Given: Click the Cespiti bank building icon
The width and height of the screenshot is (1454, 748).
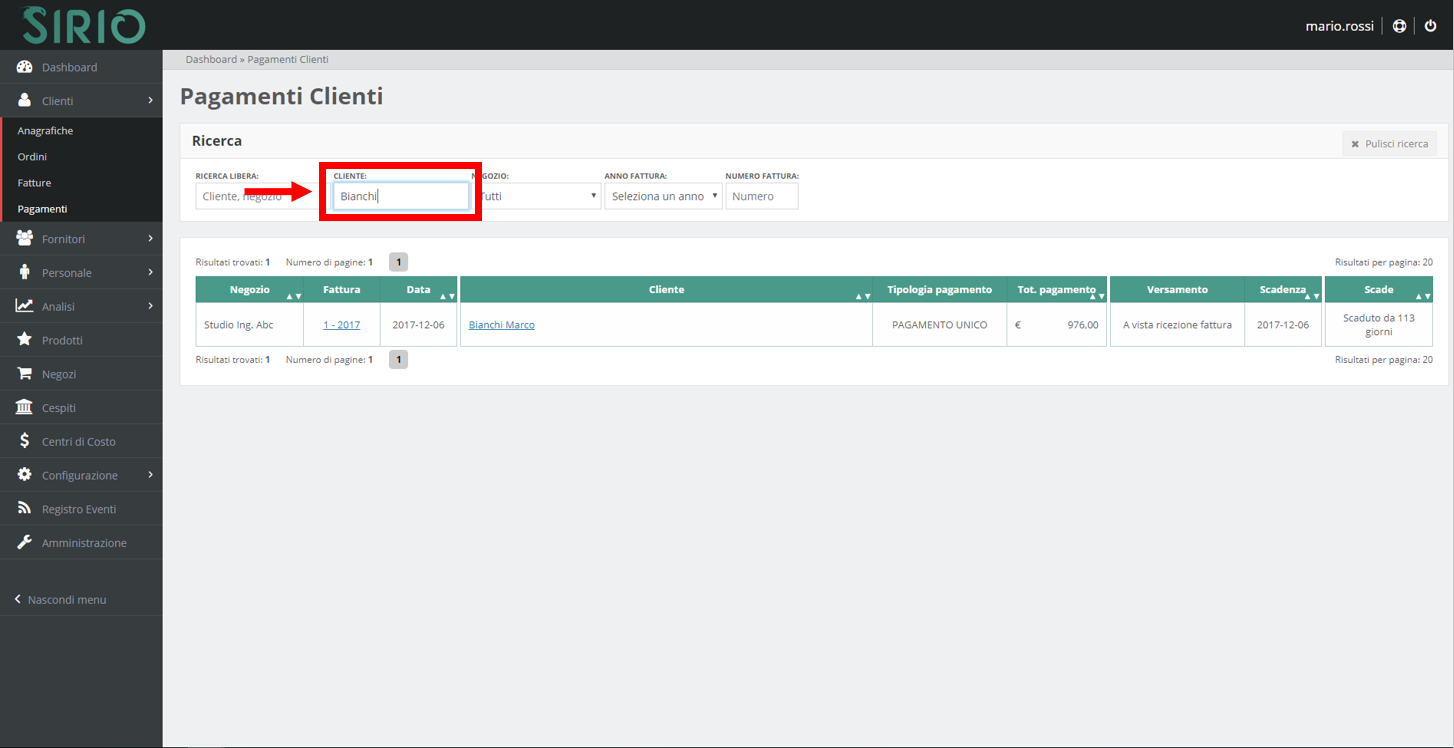Looking at the screenshot, I should click(x=25, y=408).
